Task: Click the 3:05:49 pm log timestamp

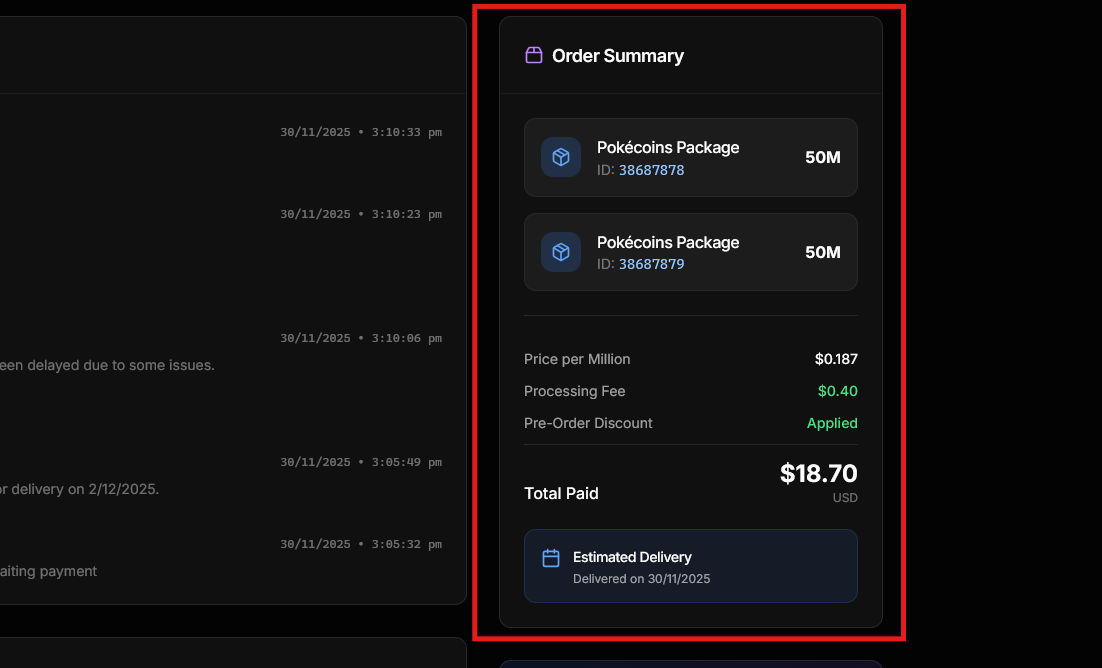Action: click(361, 462)
